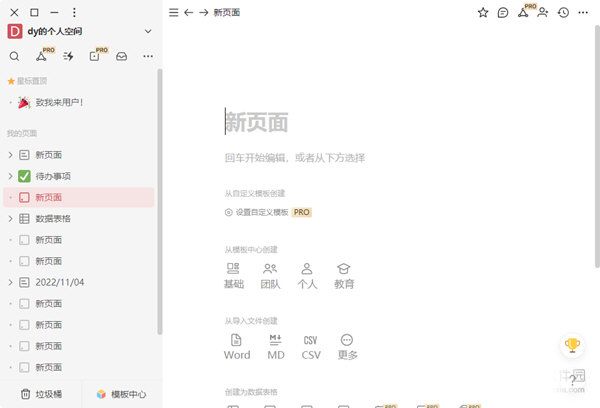
Task: Go back with the left arrow
Action: pyautogui.click(x=189, y=13)
